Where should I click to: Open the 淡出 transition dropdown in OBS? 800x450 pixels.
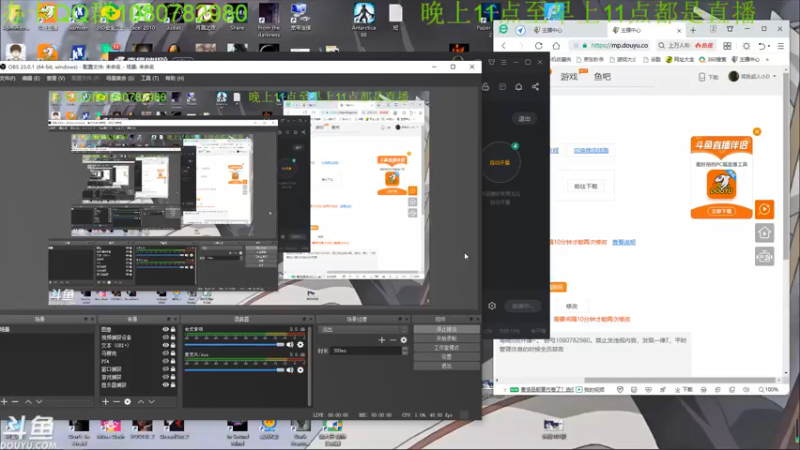(x=363, y=330)
